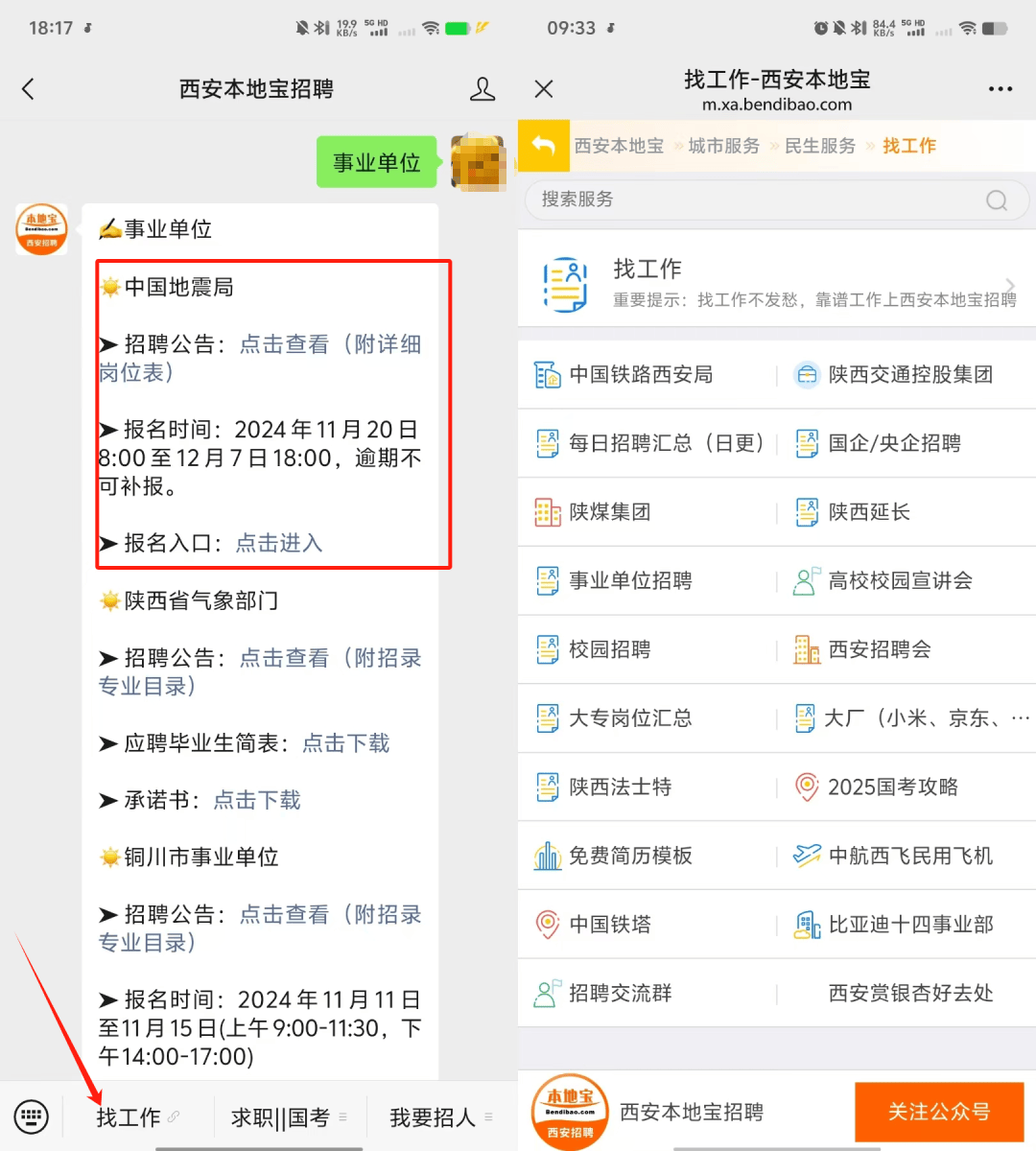
Task: Click the 搜索服务 search field
Action: pos(777,200)
